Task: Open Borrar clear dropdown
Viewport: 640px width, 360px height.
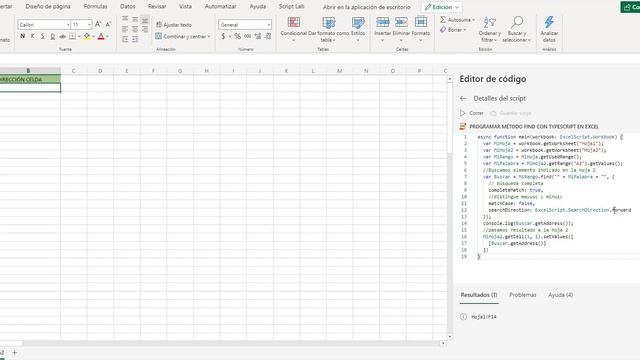Action: tap(453, 30)
